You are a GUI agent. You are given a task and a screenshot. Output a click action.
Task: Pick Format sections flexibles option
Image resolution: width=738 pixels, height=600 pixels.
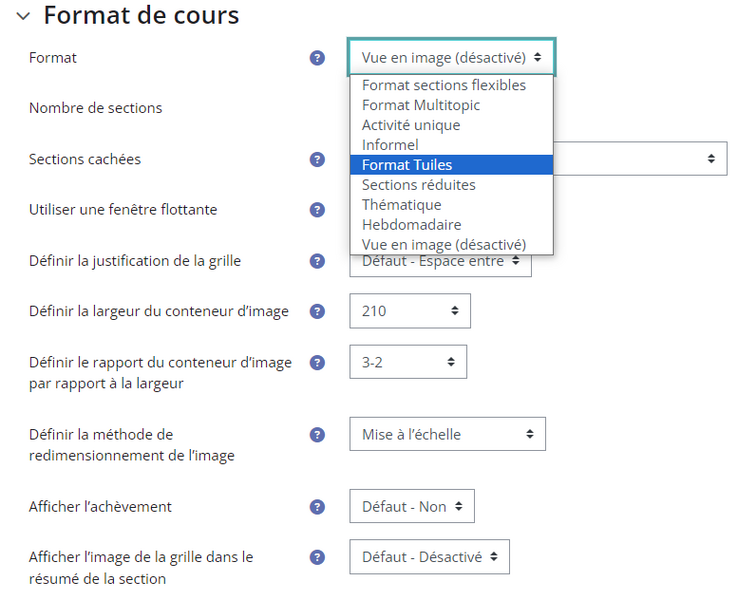point(451,85)
